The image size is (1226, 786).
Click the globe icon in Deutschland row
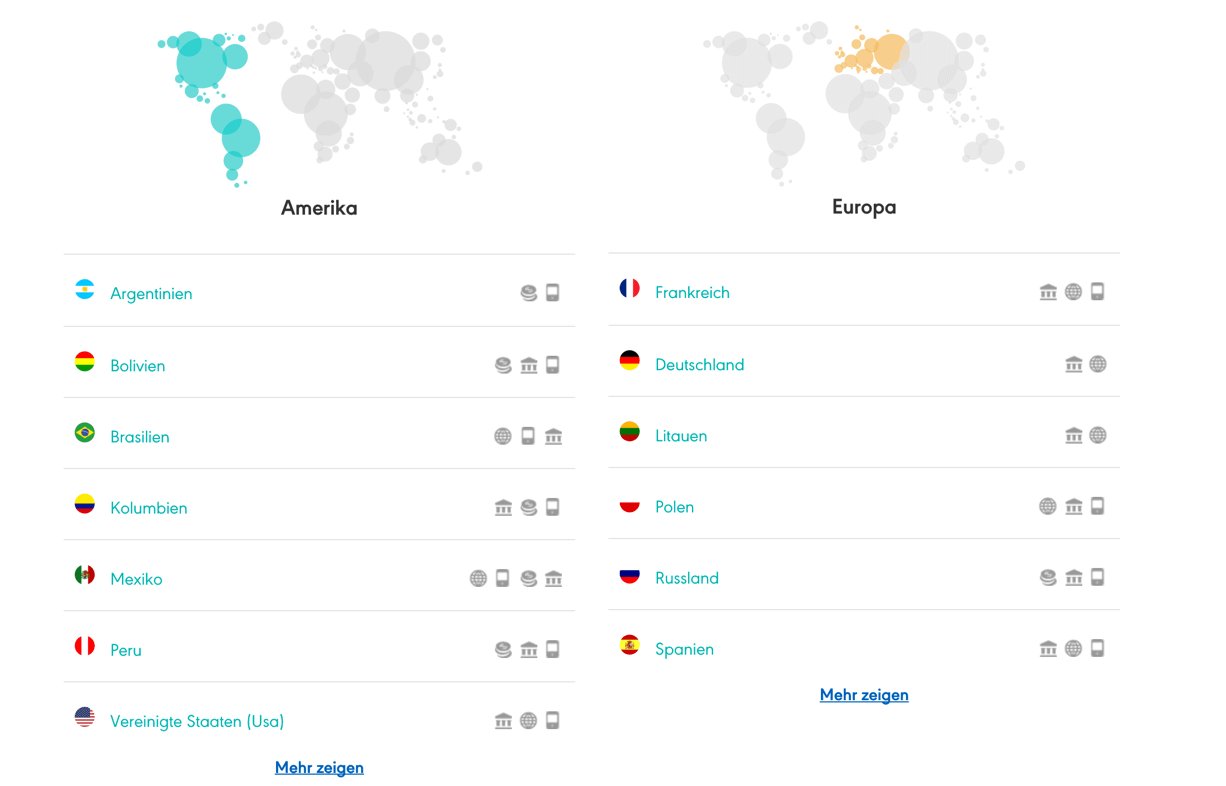click(1098, 365)
